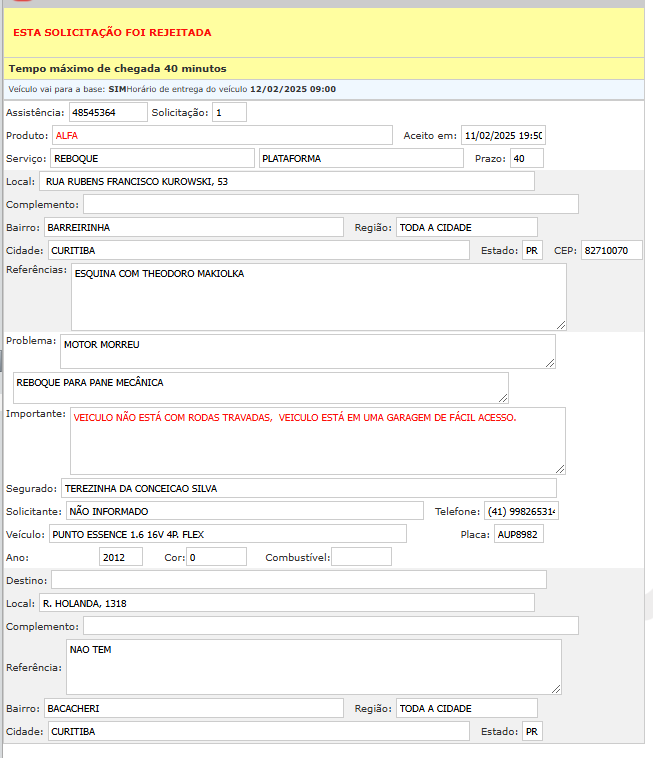Select the Bairro field containing BARREIRINHA

click(x=193, y=228)
